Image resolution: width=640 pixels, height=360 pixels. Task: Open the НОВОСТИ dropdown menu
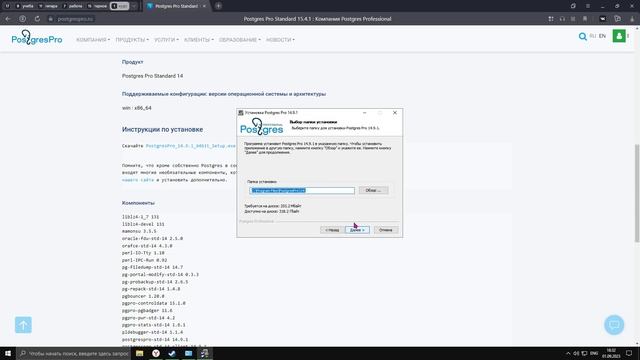tap(280, 40)
